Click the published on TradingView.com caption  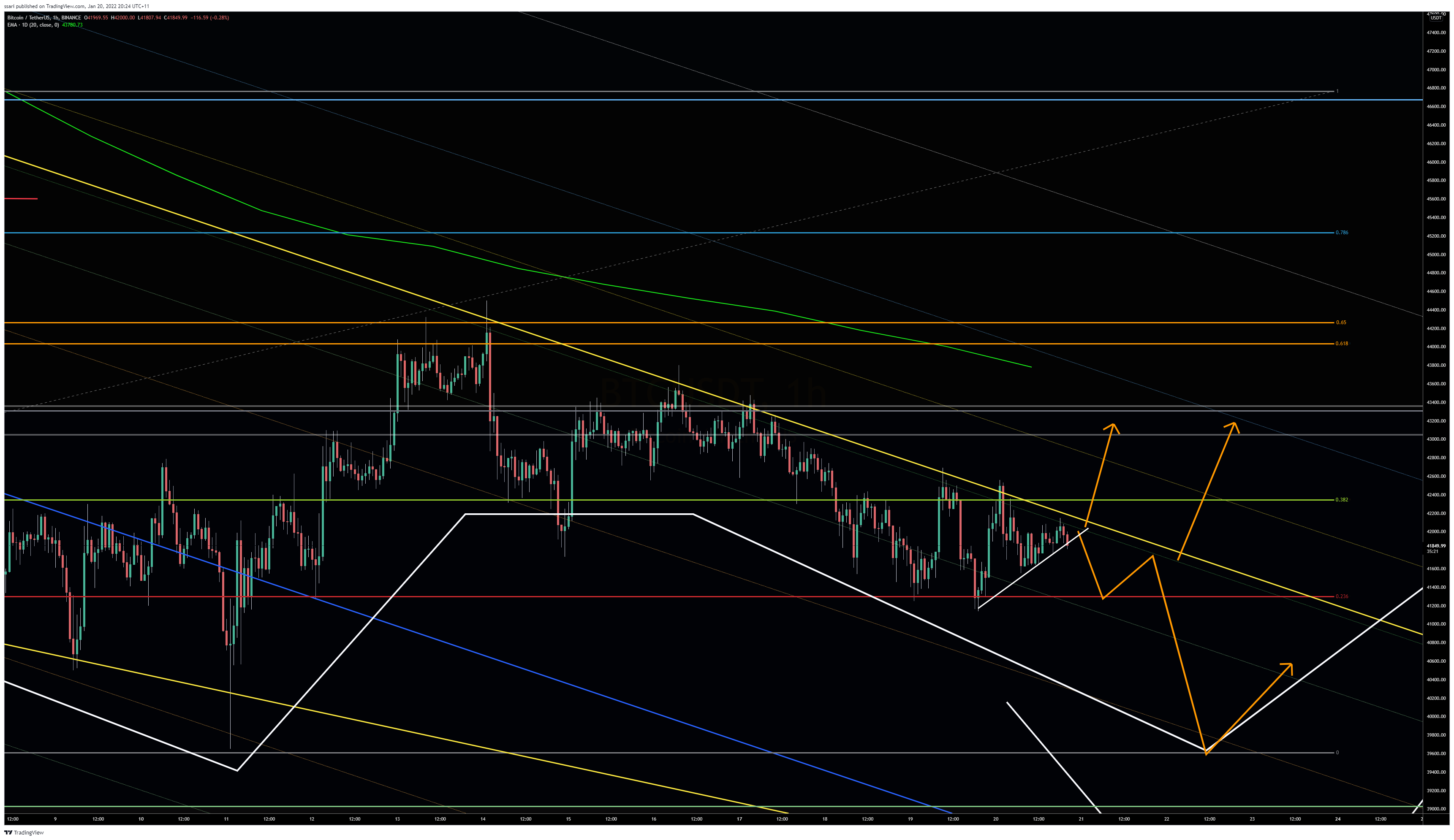click(76, 6)
